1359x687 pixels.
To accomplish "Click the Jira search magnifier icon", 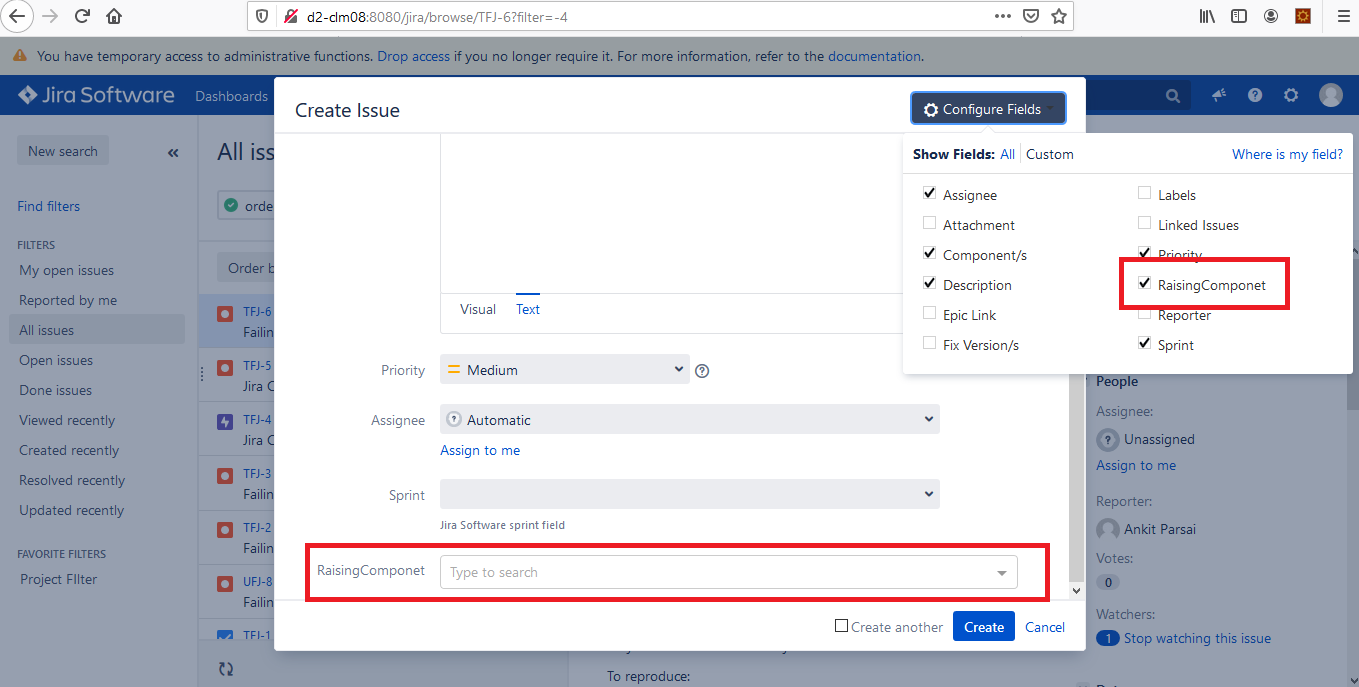I will click(1173, 96).
